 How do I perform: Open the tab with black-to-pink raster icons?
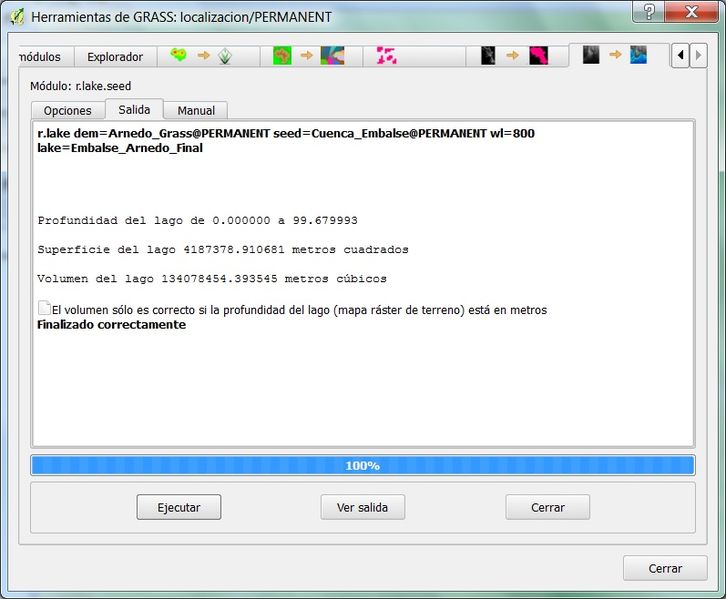click(x=513, y=56)
